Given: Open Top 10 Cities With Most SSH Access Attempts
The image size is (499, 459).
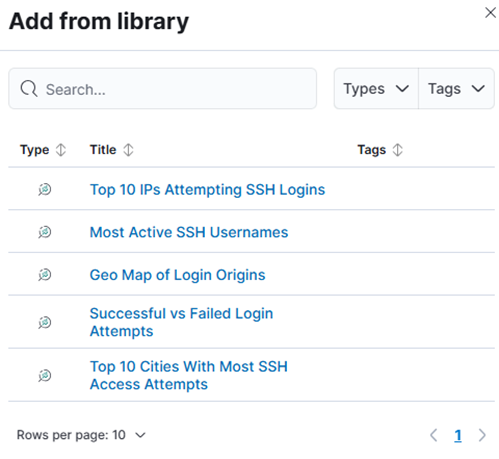Looking at the screenshot, I should (x=189, y=375).
